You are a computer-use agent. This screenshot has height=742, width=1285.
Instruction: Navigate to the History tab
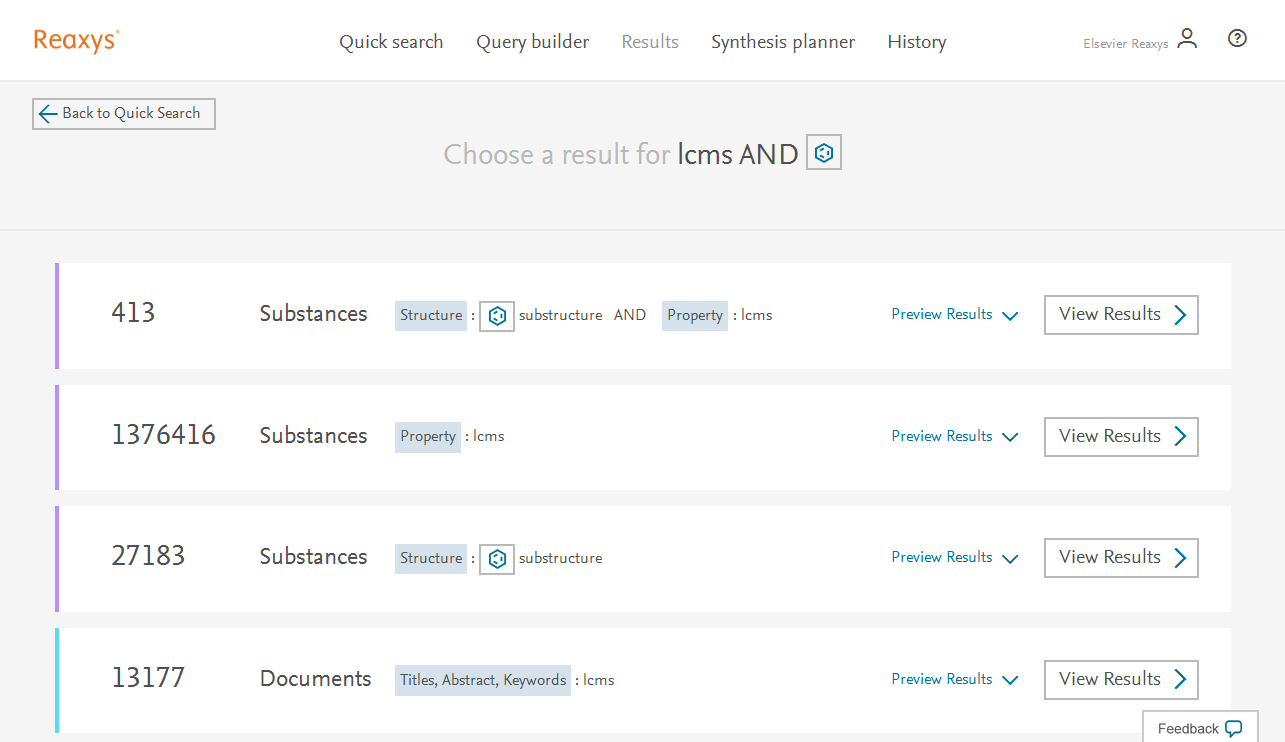coord(916,42)
